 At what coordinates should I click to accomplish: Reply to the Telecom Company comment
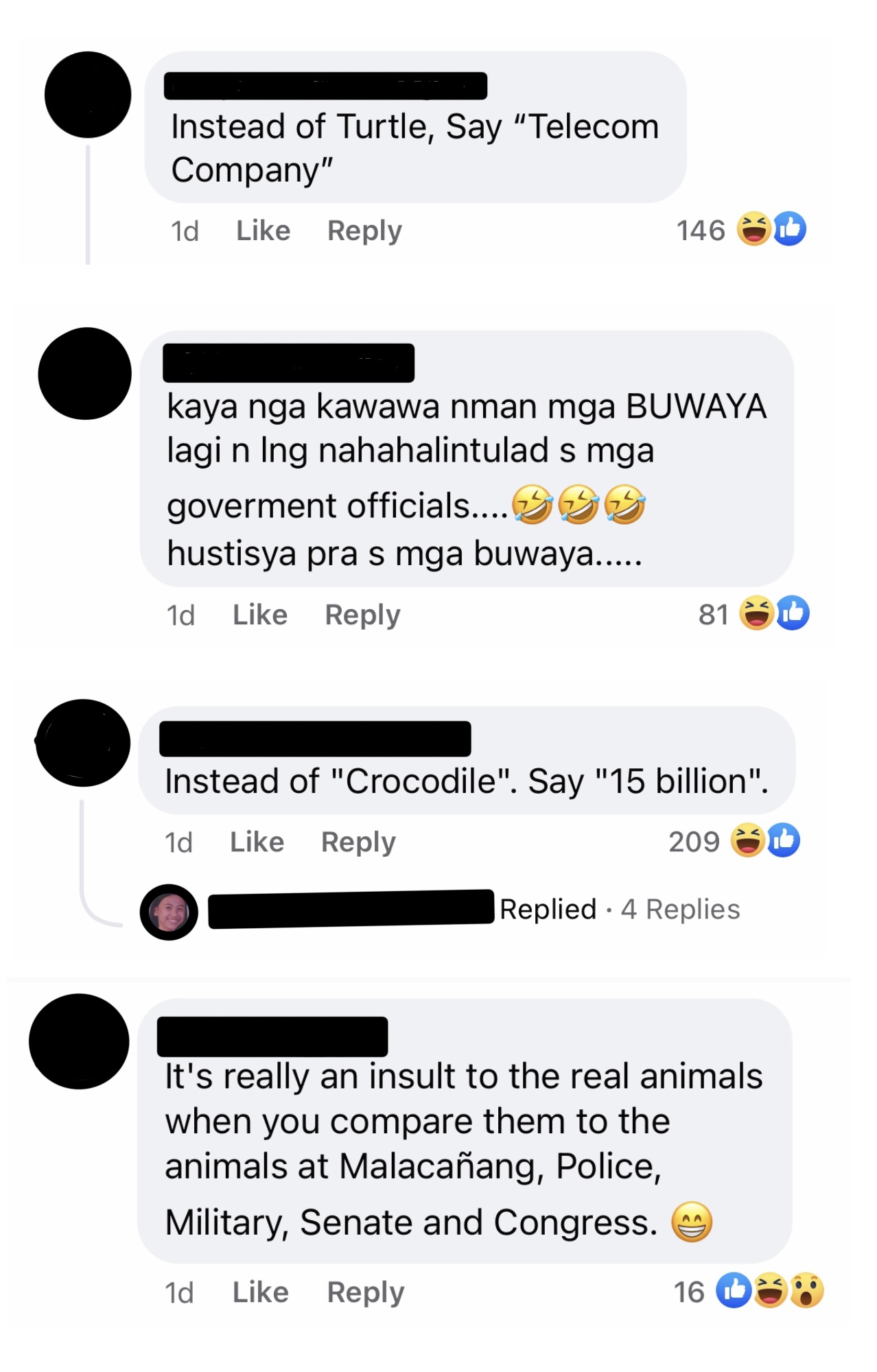click(x=364, y=231)
